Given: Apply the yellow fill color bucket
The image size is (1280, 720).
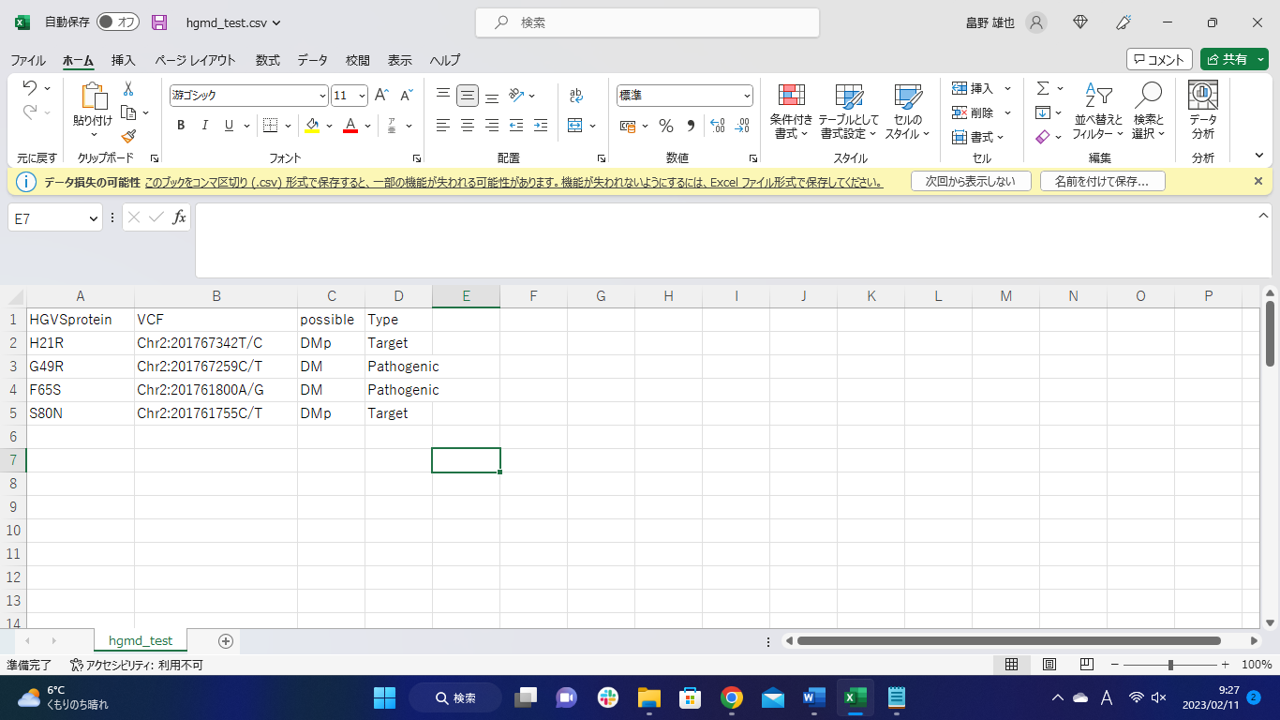Looking at the screenshot, I should pos(312,126).
